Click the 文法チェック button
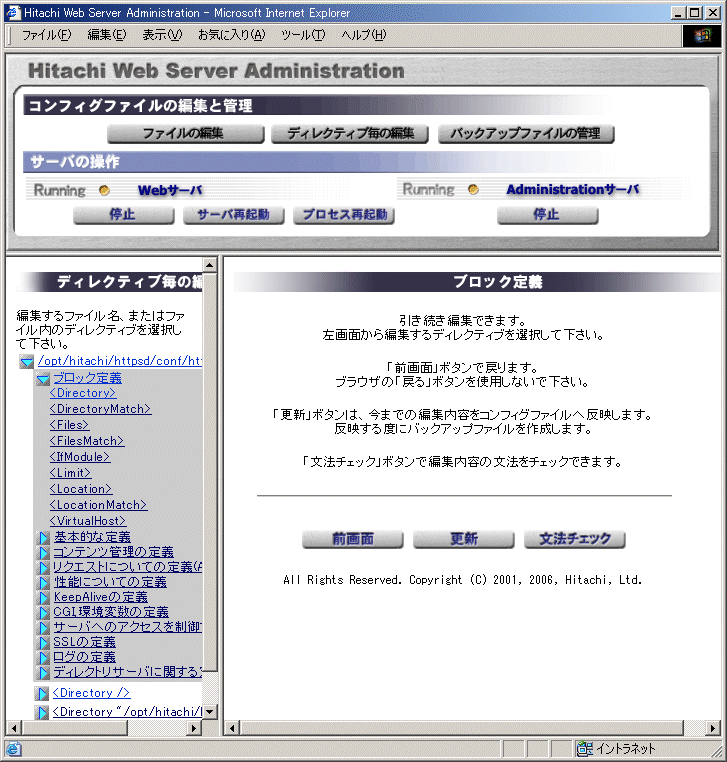727x762 pixels. click(x=575, y=539)
